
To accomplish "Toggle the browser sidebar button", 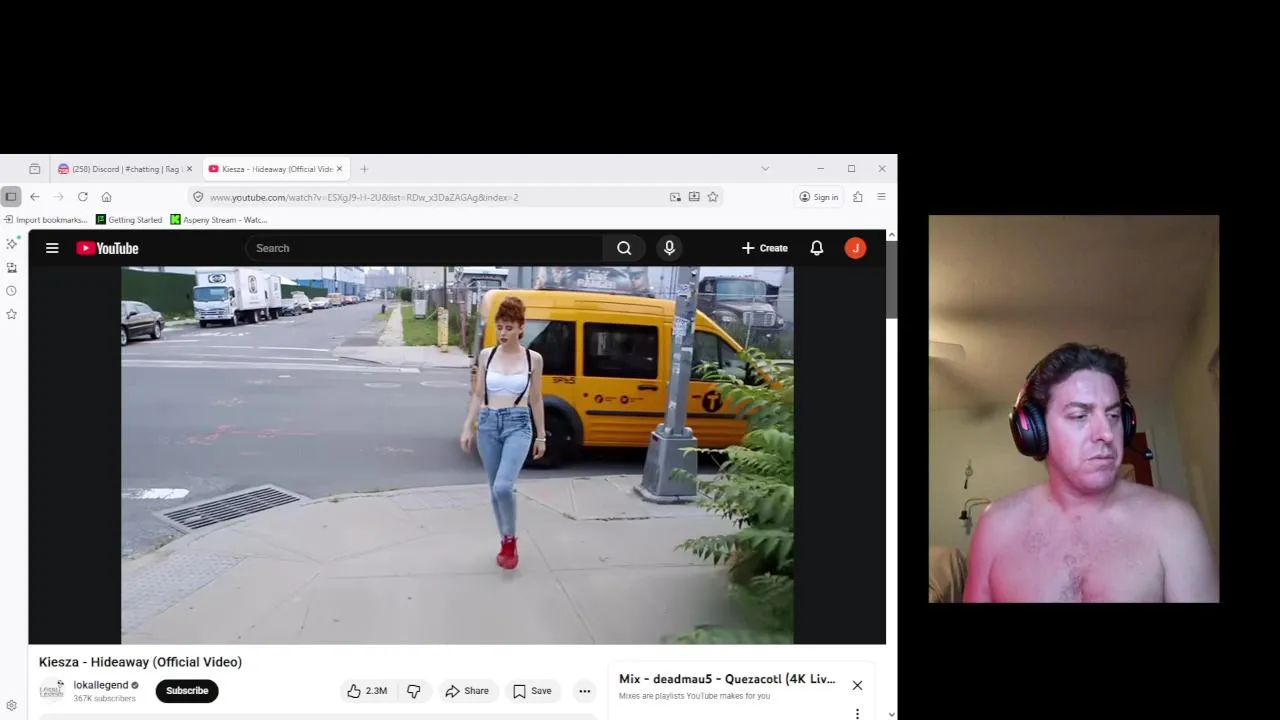I will 11,197.
